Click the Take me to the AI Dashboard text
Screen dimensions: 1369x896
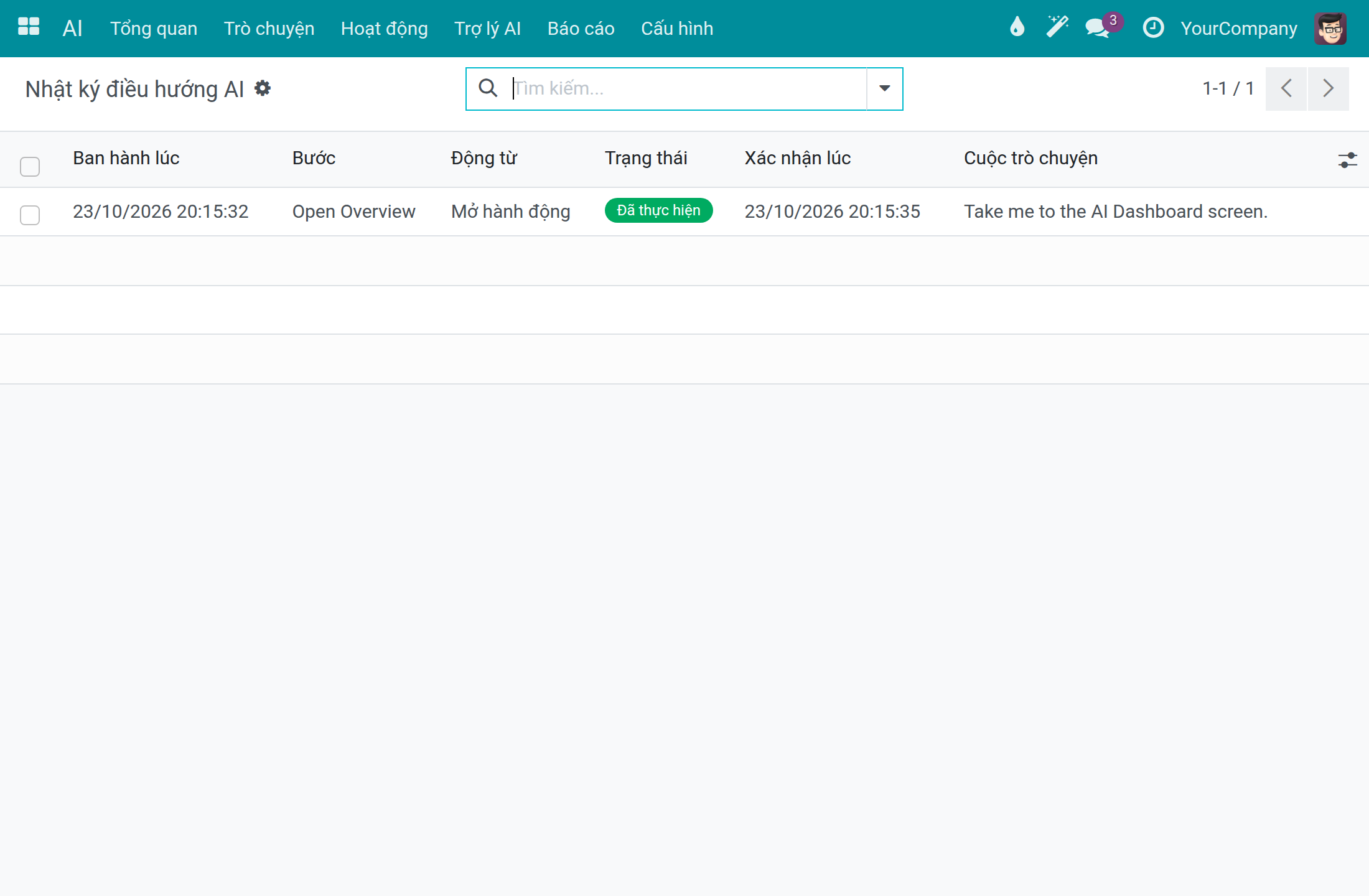[x=1116, y=212]
